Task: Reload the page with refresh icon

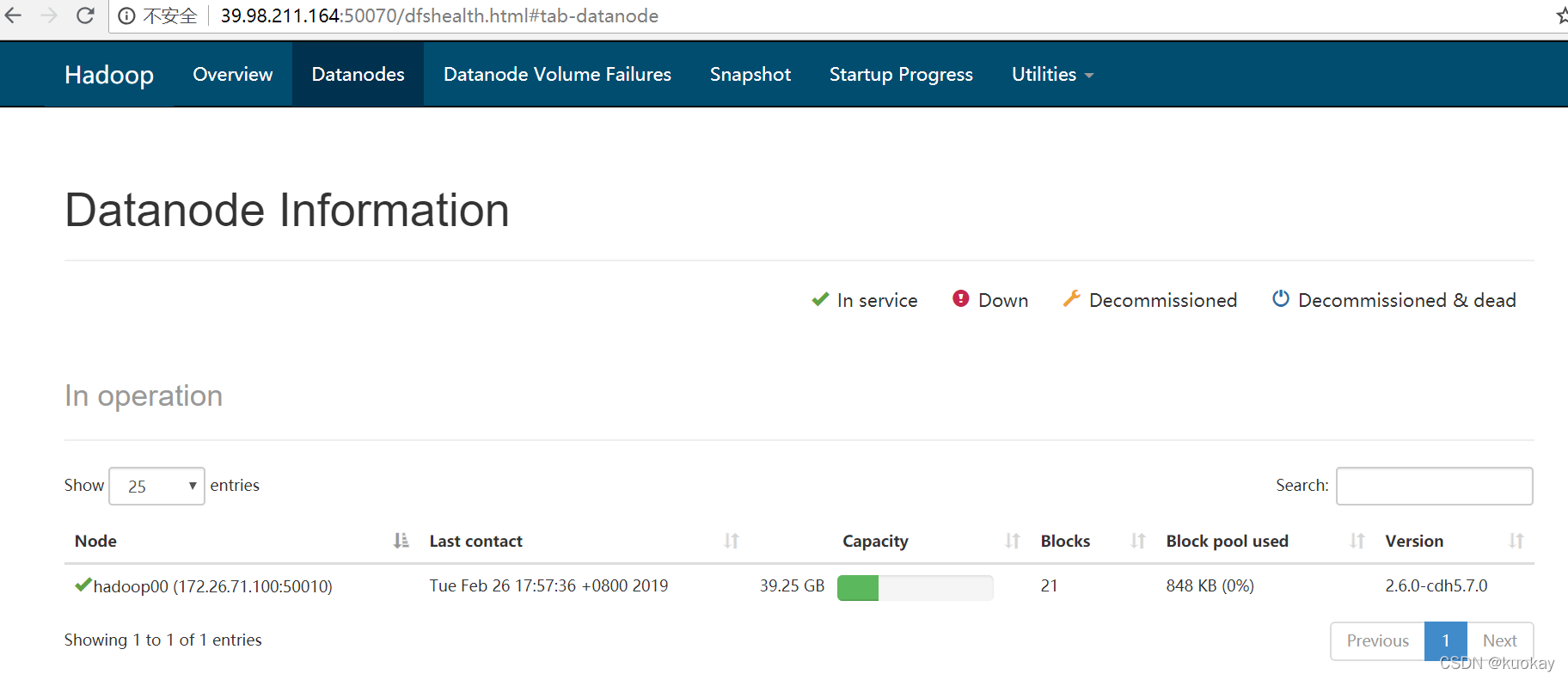Action: pos(85,15)
